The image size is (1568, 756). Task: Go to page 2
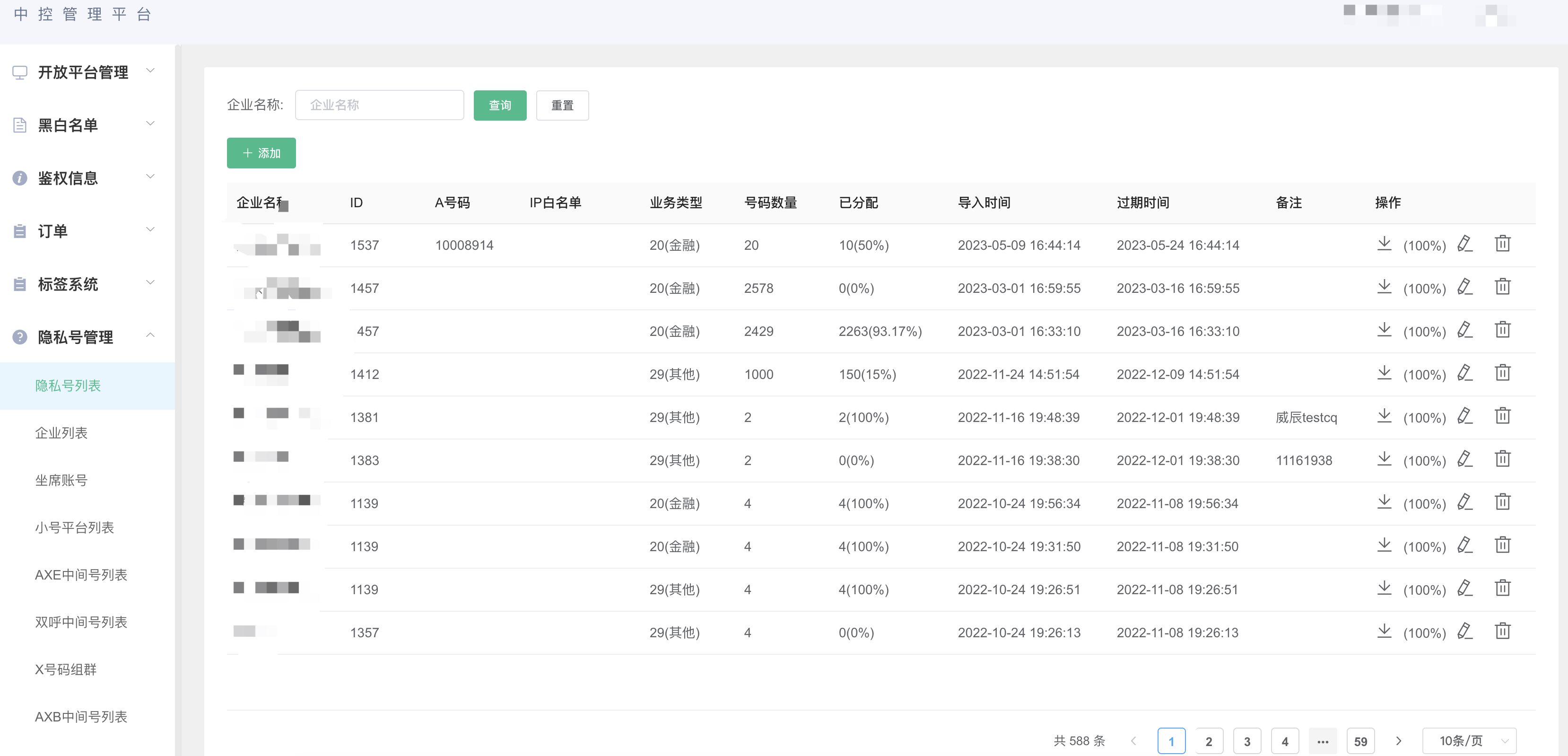pyautogui.click(x=1209, y=741)
